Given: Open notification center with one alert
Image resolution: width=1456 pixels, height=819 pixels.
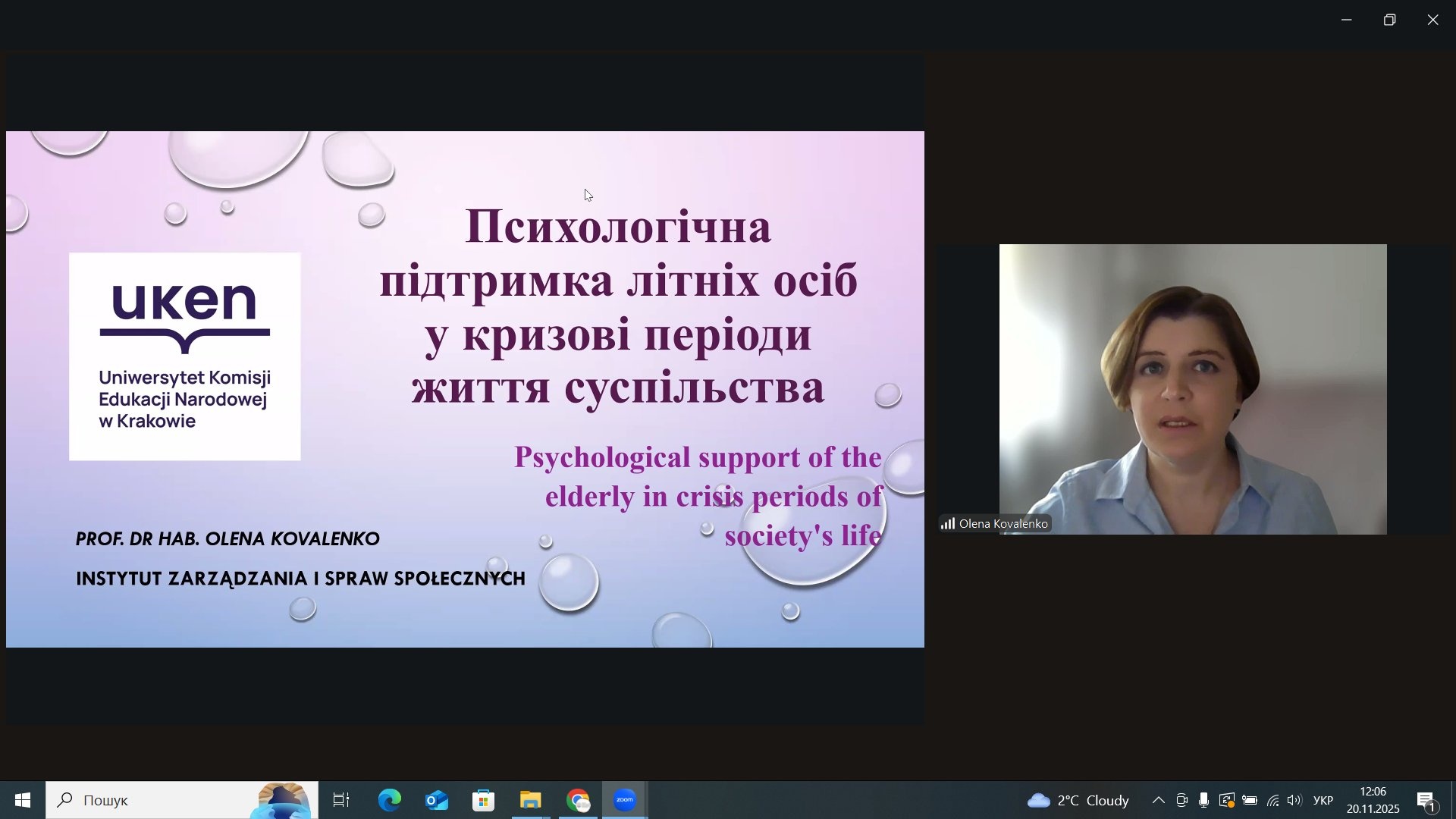Looking at the screenshot, I should coord(1426,801).
